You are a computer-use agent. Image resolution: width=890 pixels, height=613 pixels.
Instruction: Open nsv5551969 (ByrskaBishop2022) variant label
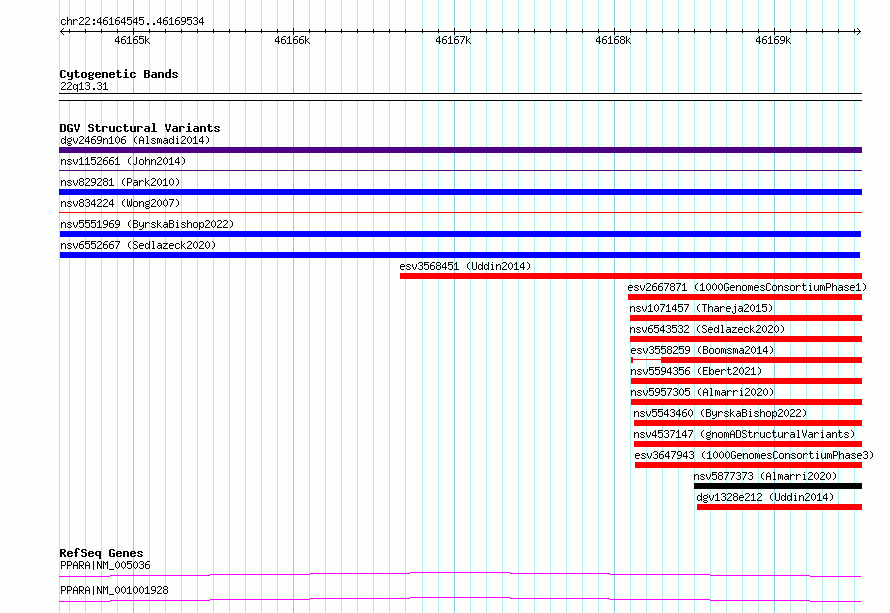pos(147,224)
